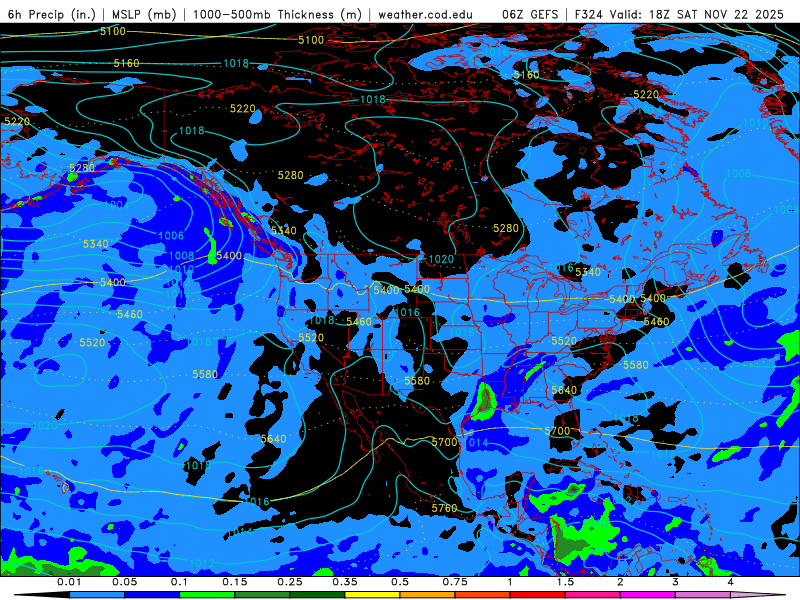Select the light blue 0.01 legend swatch

click(97, 595)
